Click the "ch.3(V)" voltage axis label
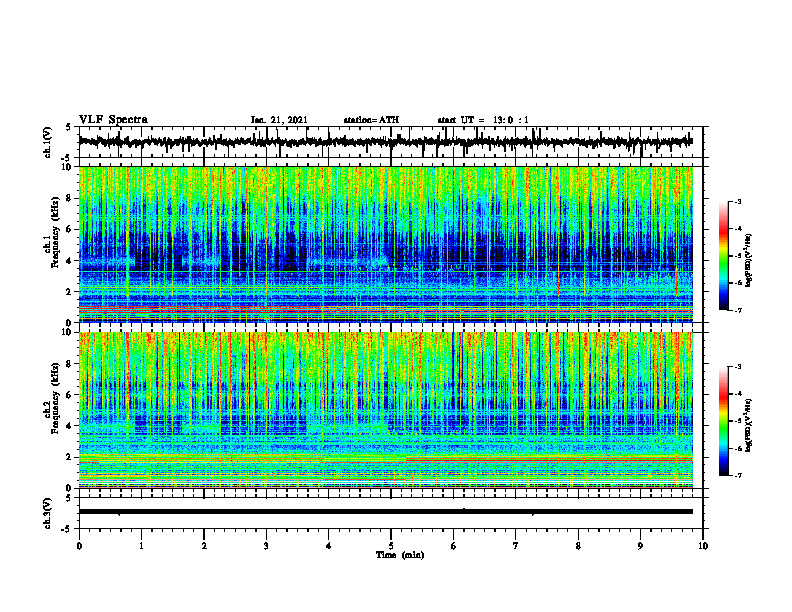792x612 pixels. point(48,514)
